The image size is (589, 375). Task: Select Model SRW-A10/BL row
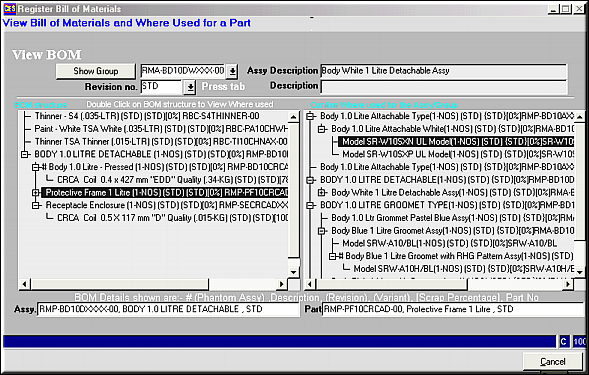point(450,243)
